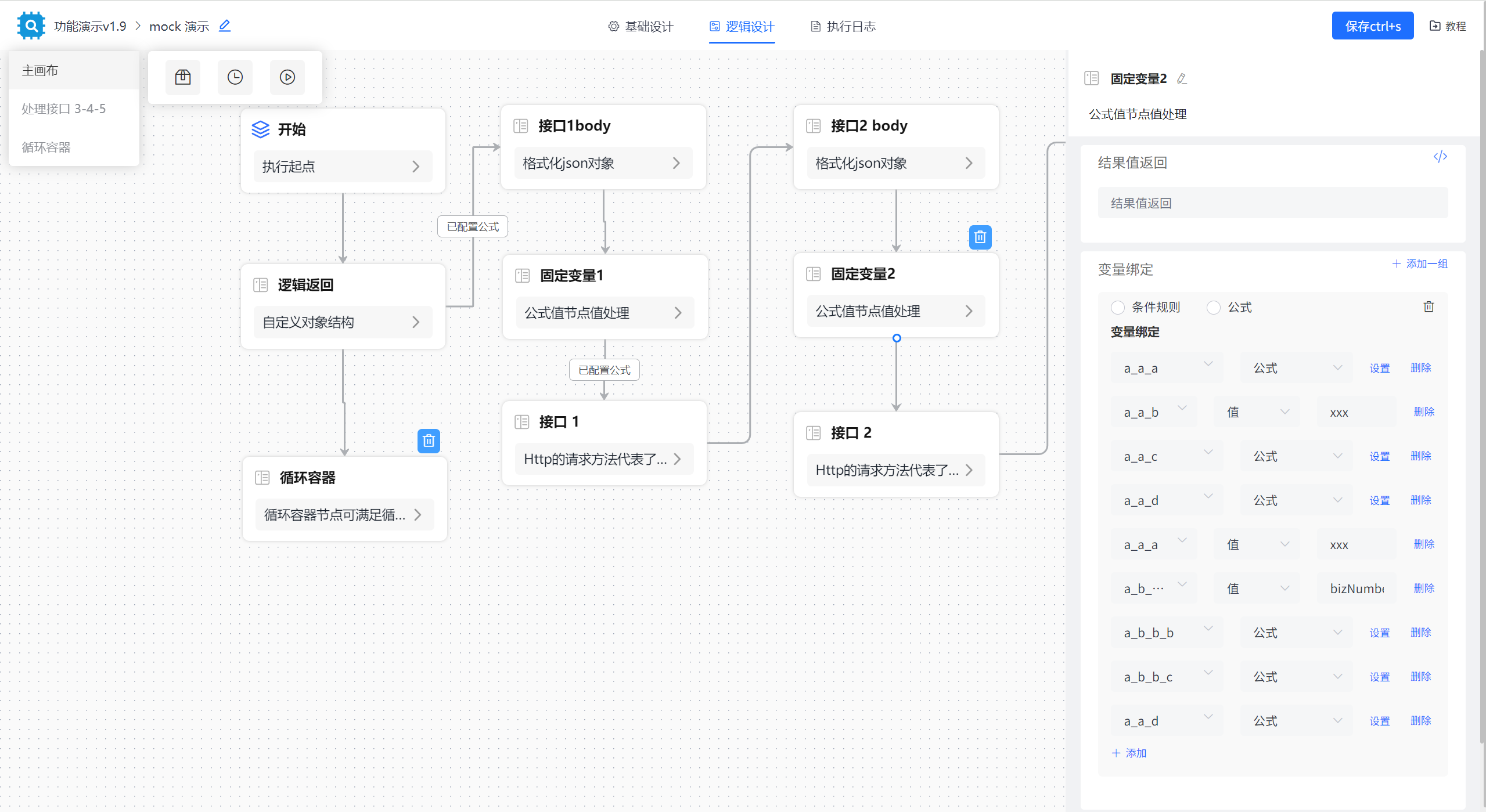The height and width of the screenshot is (812, 1486).
Task: Open the history clock icon
Action: click(x=235, y=77)
